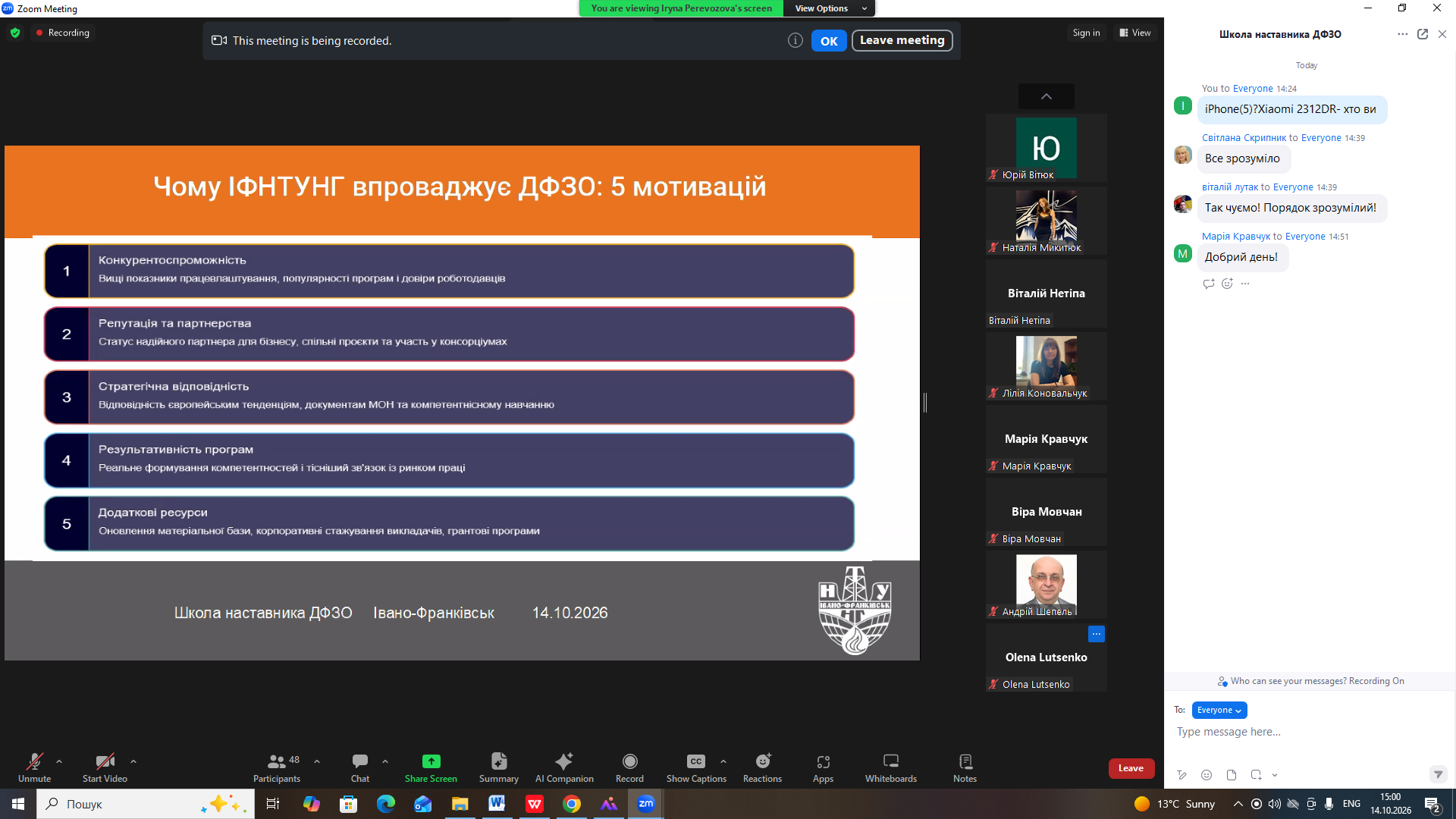Launch AI Companion sparkle icon

click(564, 761)
